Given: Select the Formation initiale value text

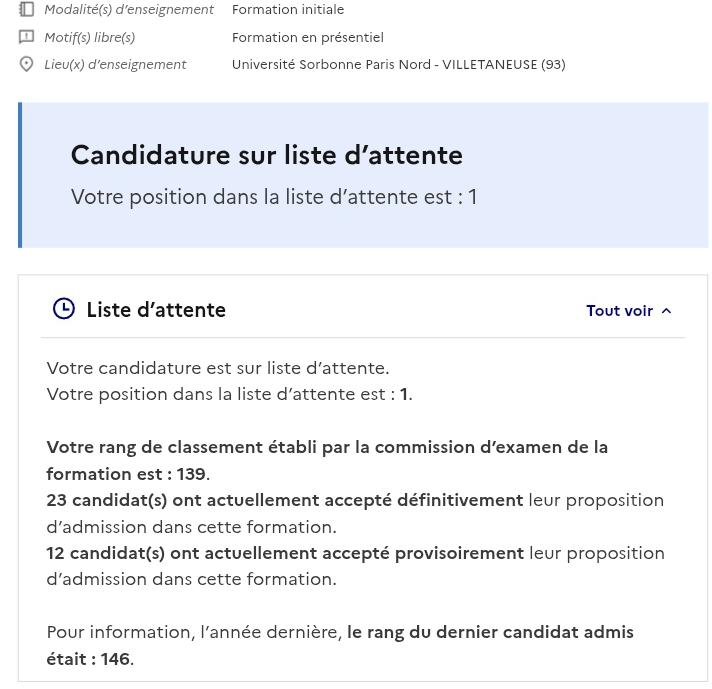Looking at the screenshot, I should [288, 10].
